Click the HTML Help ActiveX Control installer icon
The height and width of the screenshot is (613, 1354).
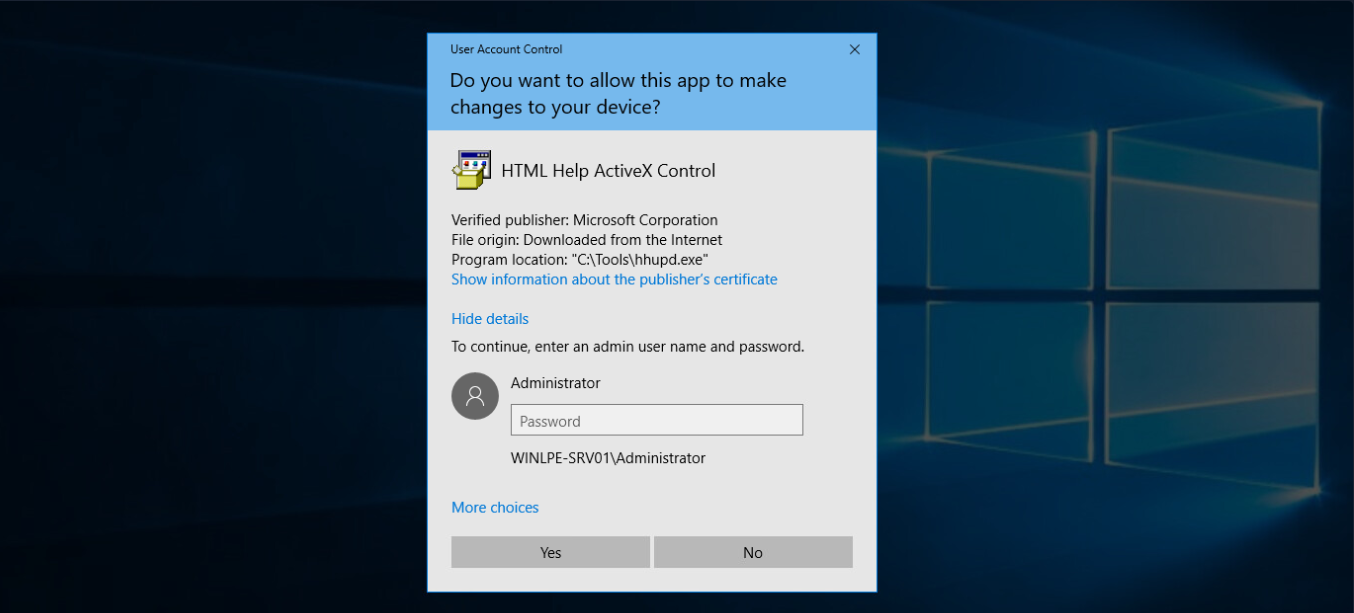(471, 170)
